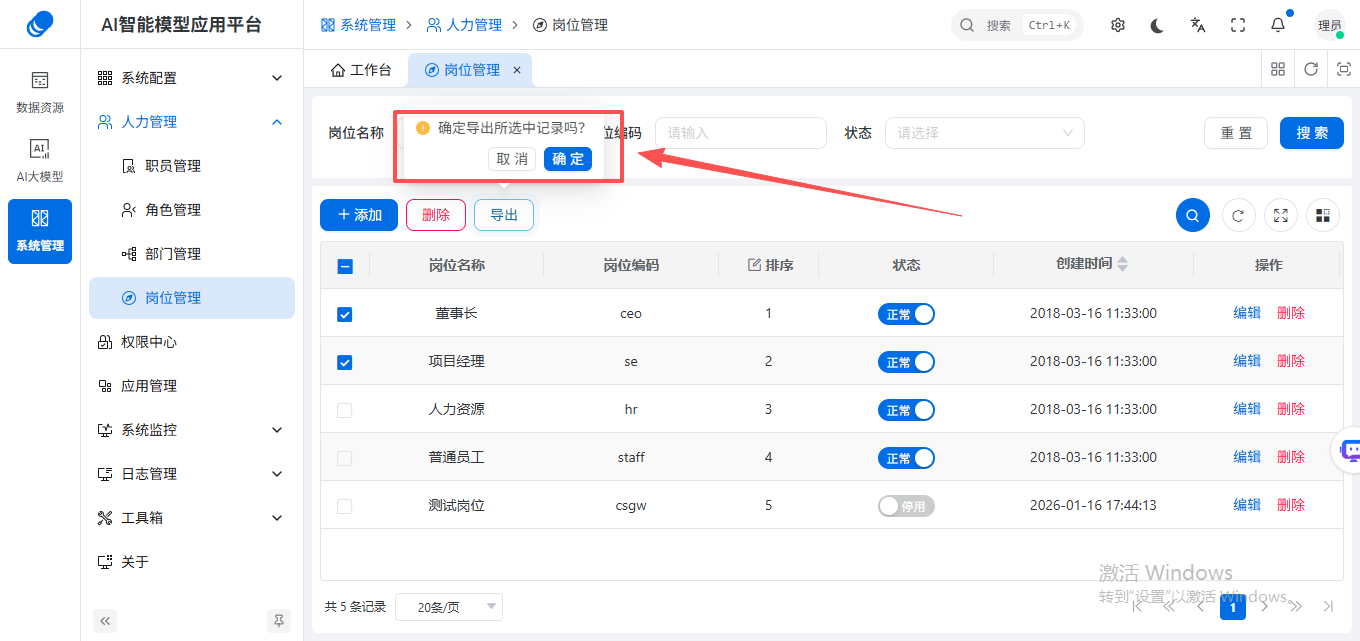Click the platform logo icon
The image size is (1360, 641).
coord(40,24)
